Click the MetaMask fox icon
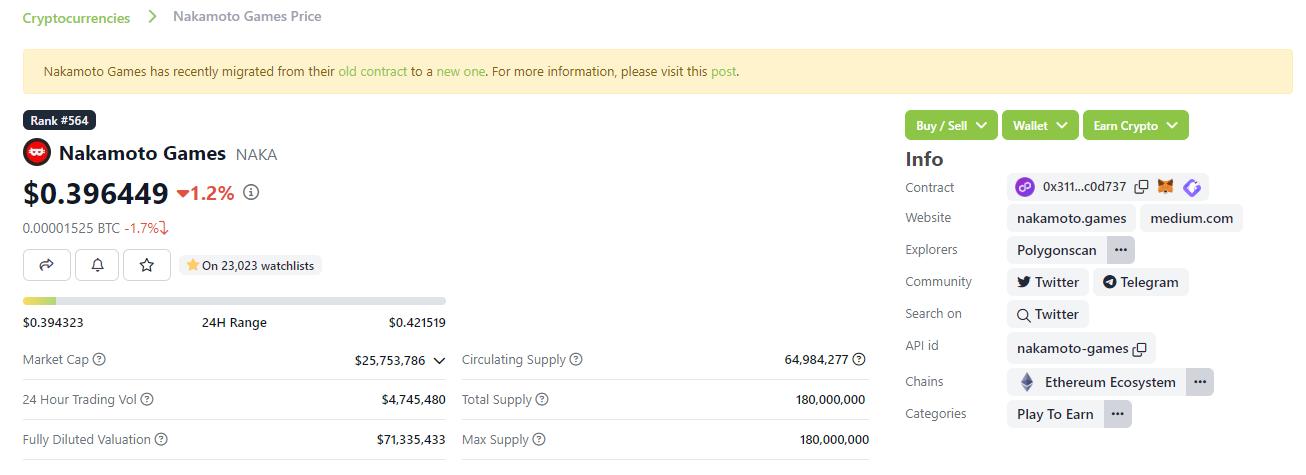The width and height of the screenshot is (1306, 475). click(x=1165, y=187)
